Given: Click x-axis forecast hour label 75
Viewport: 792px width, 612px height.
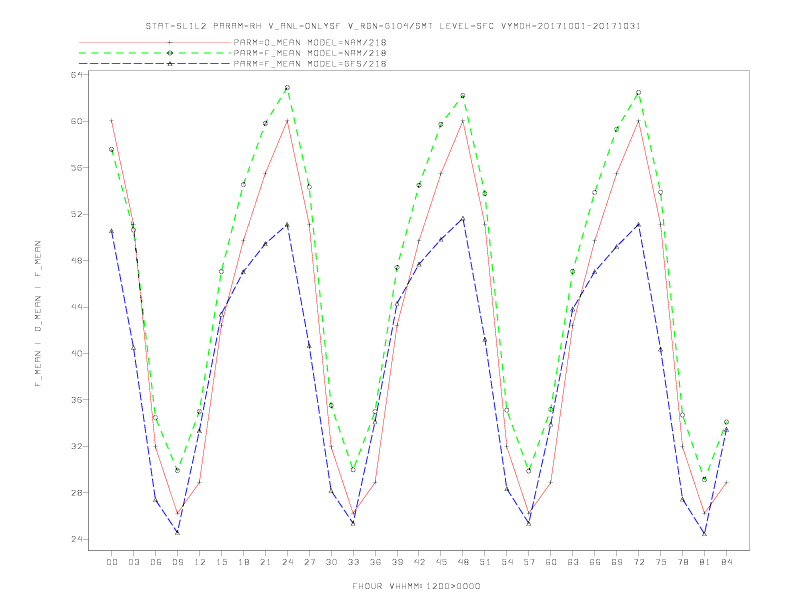Looking at the screenshot, I should tap(661, 562).
